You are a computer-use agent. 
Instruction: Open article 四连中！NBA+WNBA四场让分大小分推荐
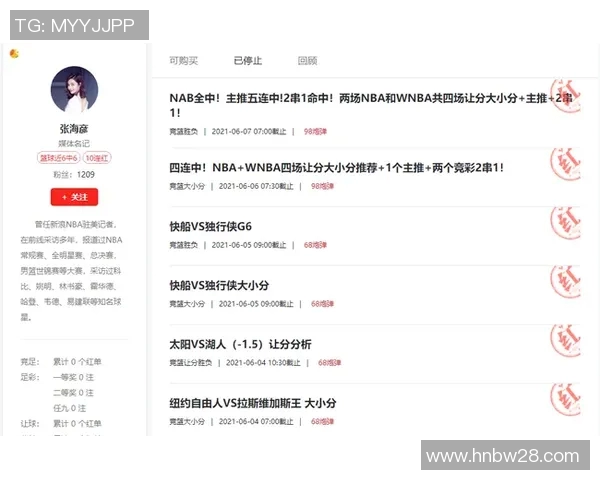[336, 168]
